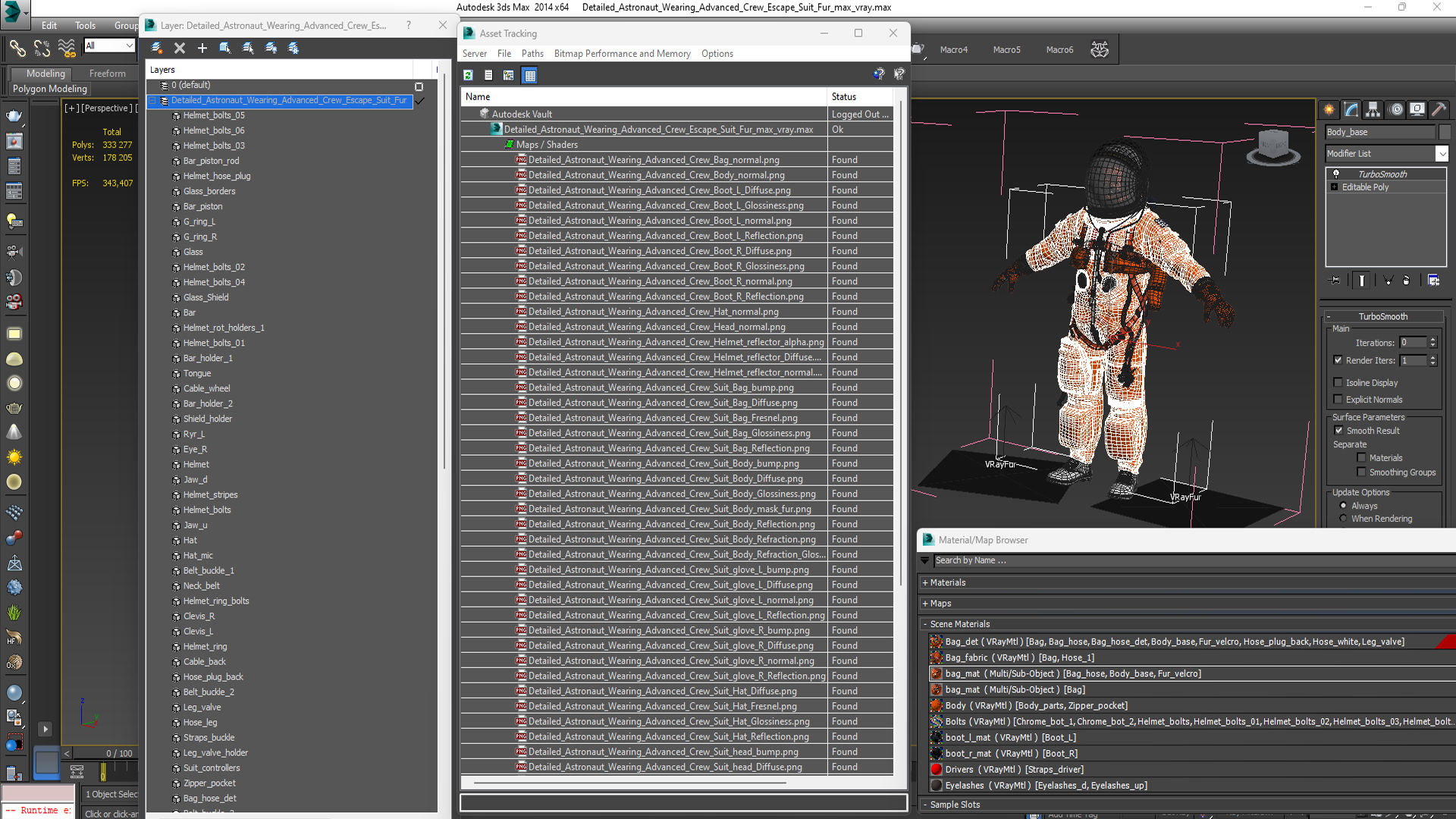The width and height of the screenshot is (1456, 819).
Task: Expand Materials group in Material/Map Browser
Action: pos(925,583)
